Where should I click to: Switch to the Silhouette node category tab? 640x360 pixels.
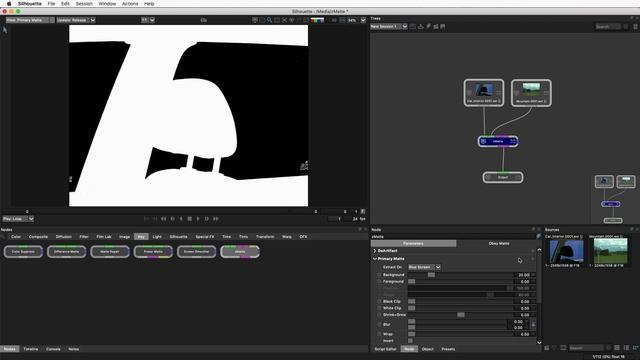[178, 237]
